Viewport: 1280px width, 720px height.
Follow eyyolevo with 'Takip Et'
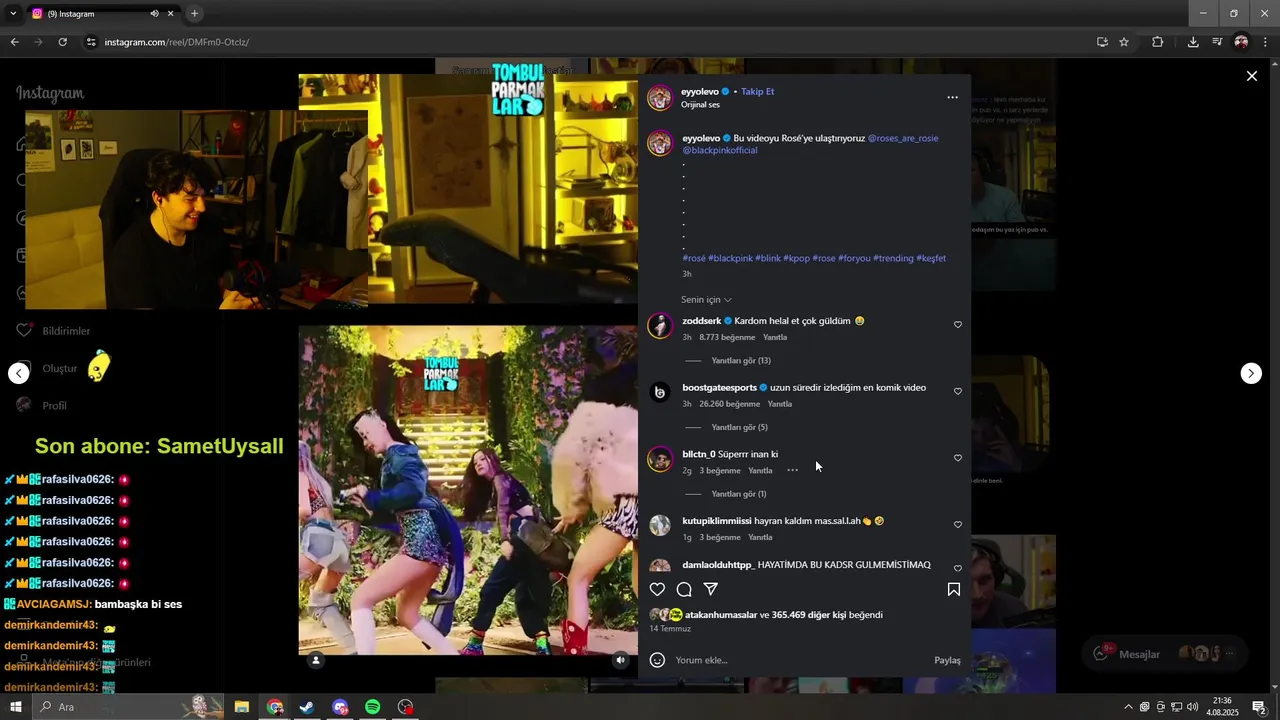coord(757,91)
